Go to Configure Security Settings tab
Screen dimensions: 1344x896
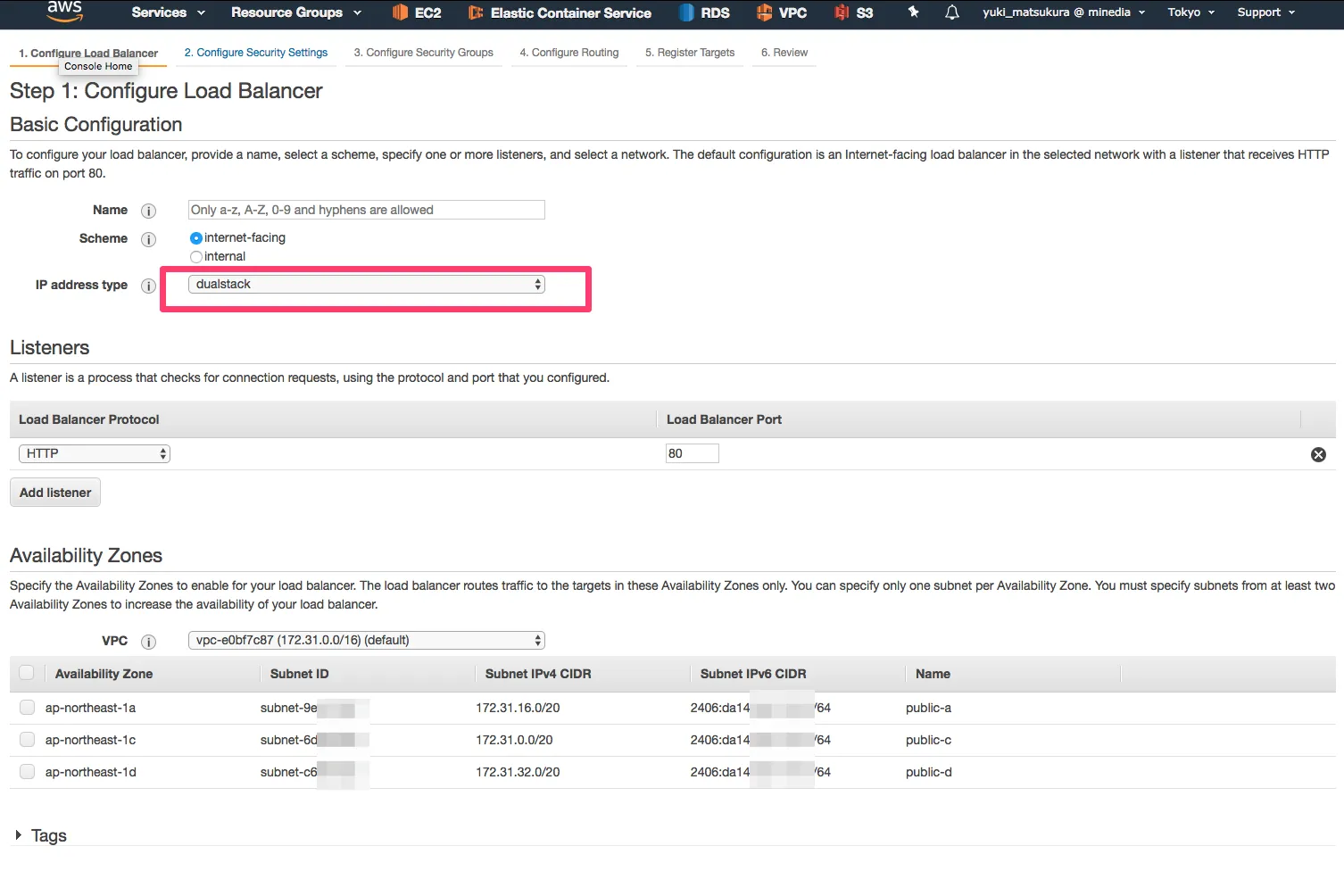[256, 53]
